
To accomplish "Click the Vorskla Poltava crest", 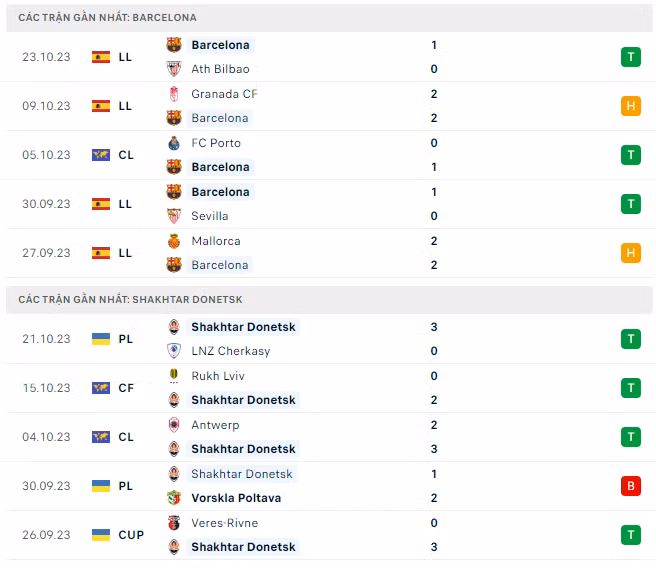I will point(174,498).
